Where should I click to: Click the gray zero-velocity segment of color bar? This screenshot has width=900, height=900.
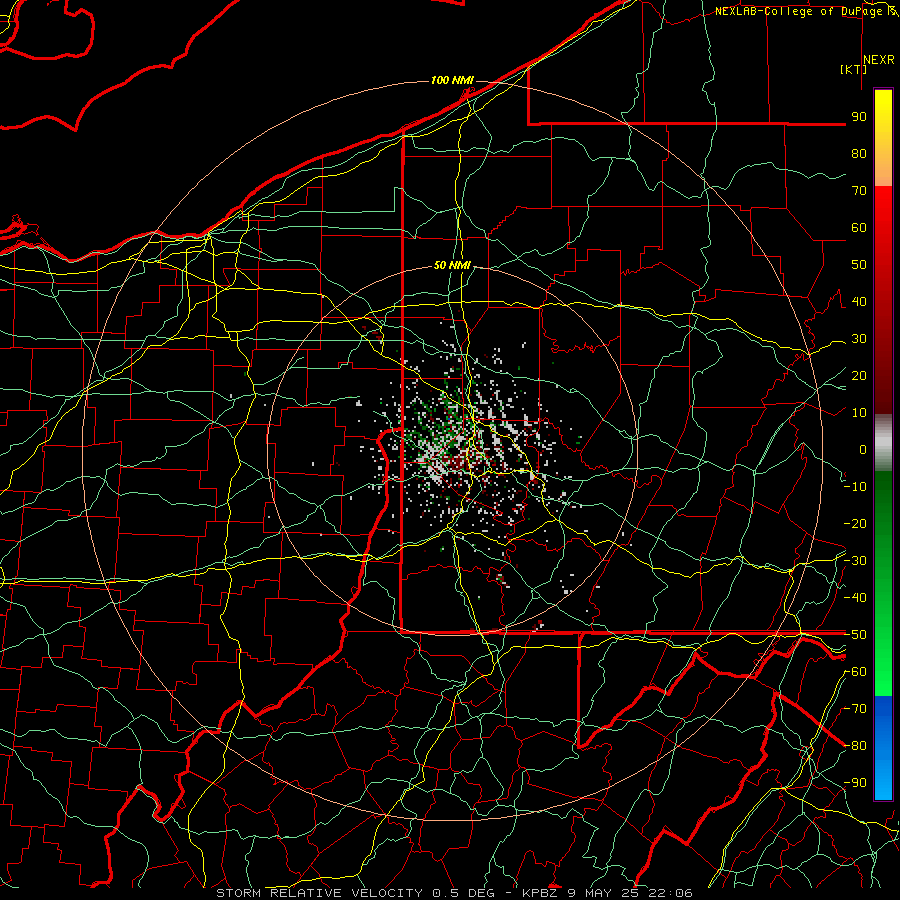point(883,442)
